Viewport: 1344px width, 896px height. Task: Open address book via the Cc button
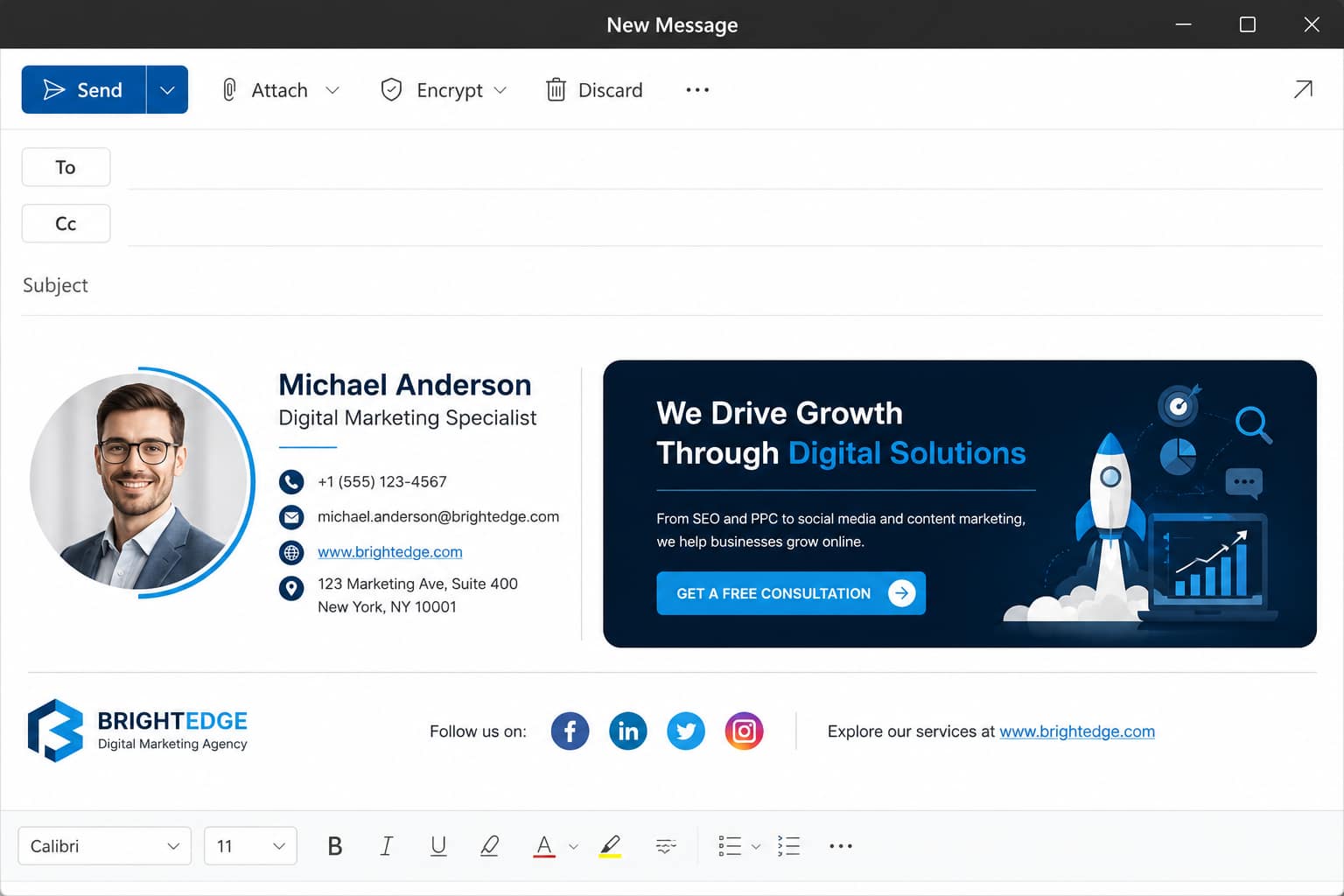pyautogui.click(x=66, y=224)
